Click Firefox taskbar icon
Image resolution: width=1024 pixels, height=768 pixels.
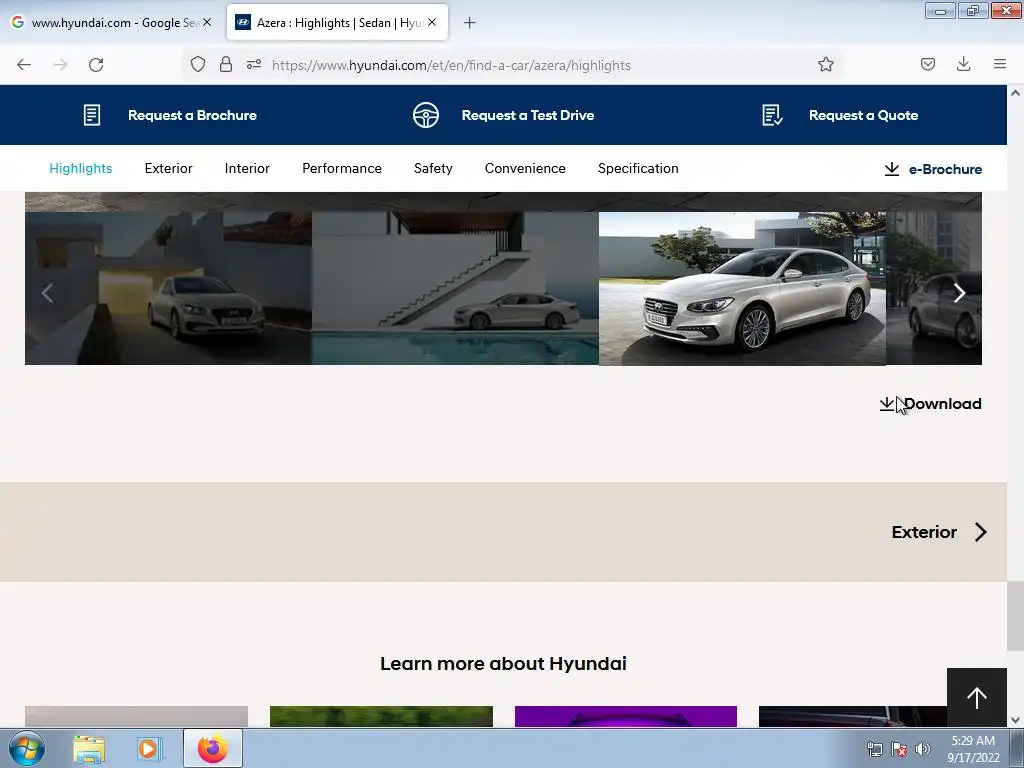(213, 748)
